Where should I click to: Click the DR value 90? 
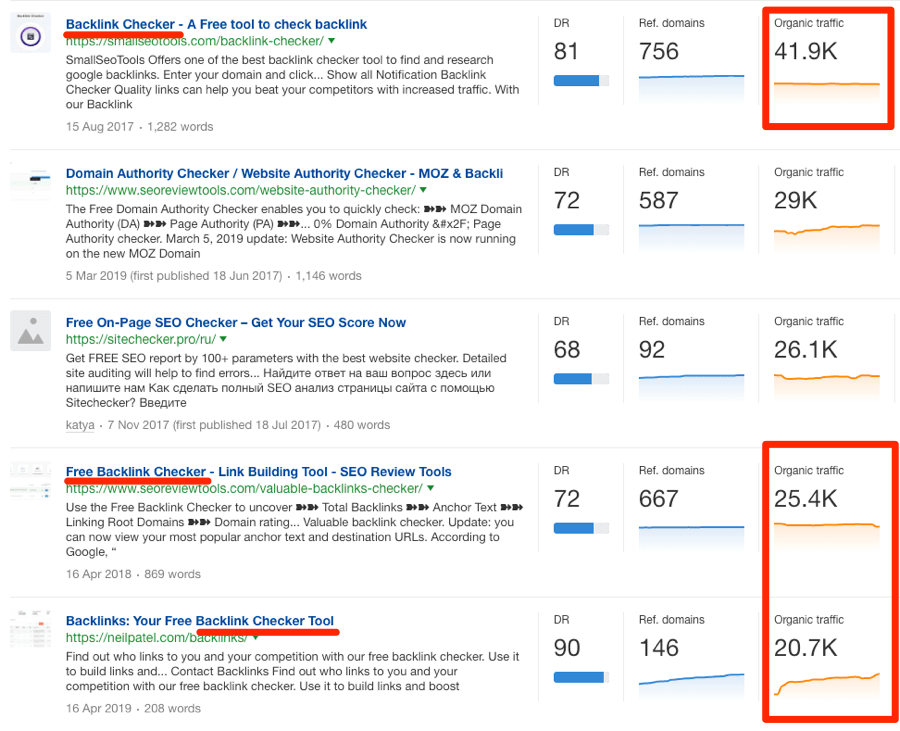567,648
